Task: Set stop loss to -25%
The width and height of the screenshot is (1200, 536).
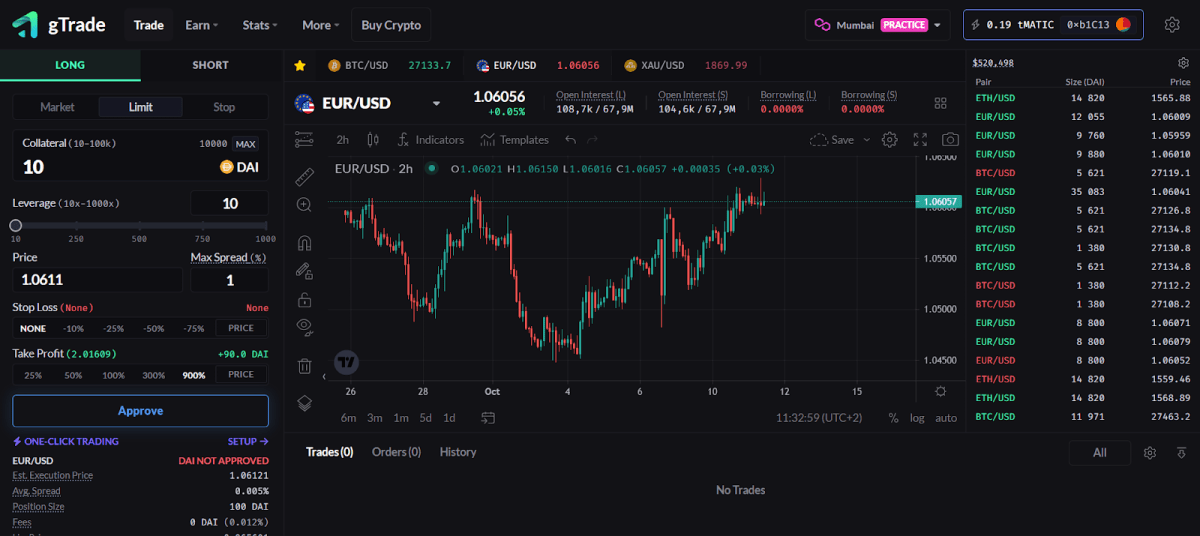Action: (113, 328)
